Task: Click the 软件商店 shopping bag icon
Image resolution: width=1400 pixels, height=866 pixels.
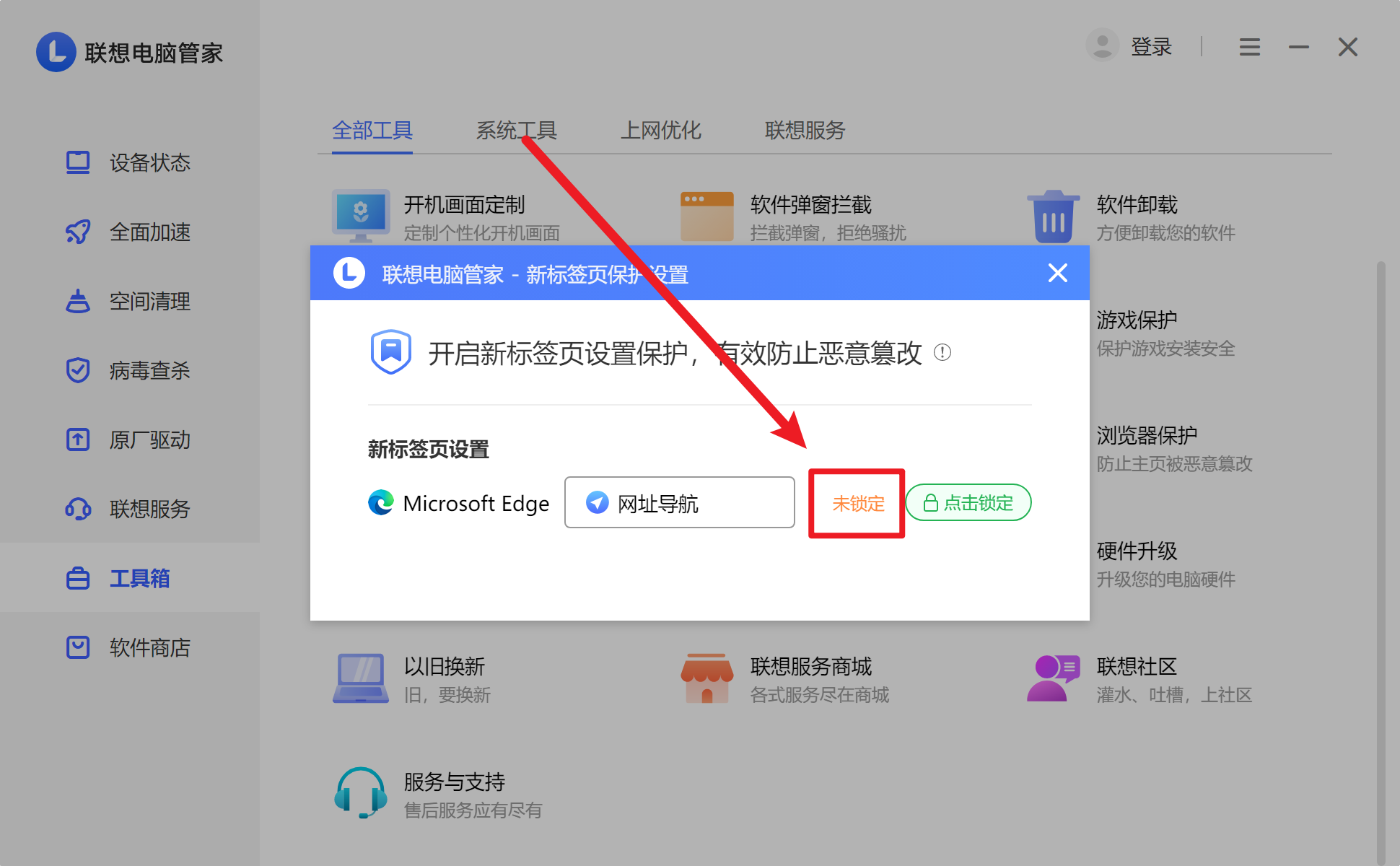Action: [78, 647]
